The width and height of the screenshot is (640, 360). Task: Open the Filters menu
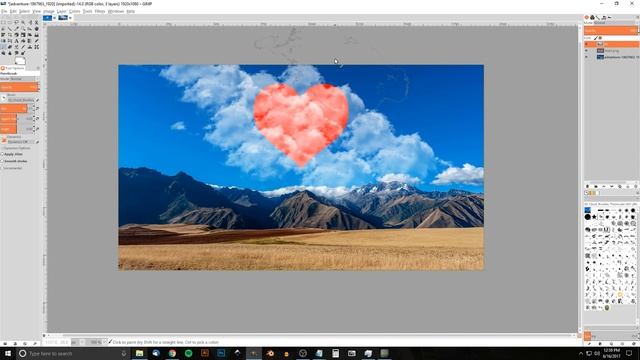pyautogui.click(x=100, y=11)
